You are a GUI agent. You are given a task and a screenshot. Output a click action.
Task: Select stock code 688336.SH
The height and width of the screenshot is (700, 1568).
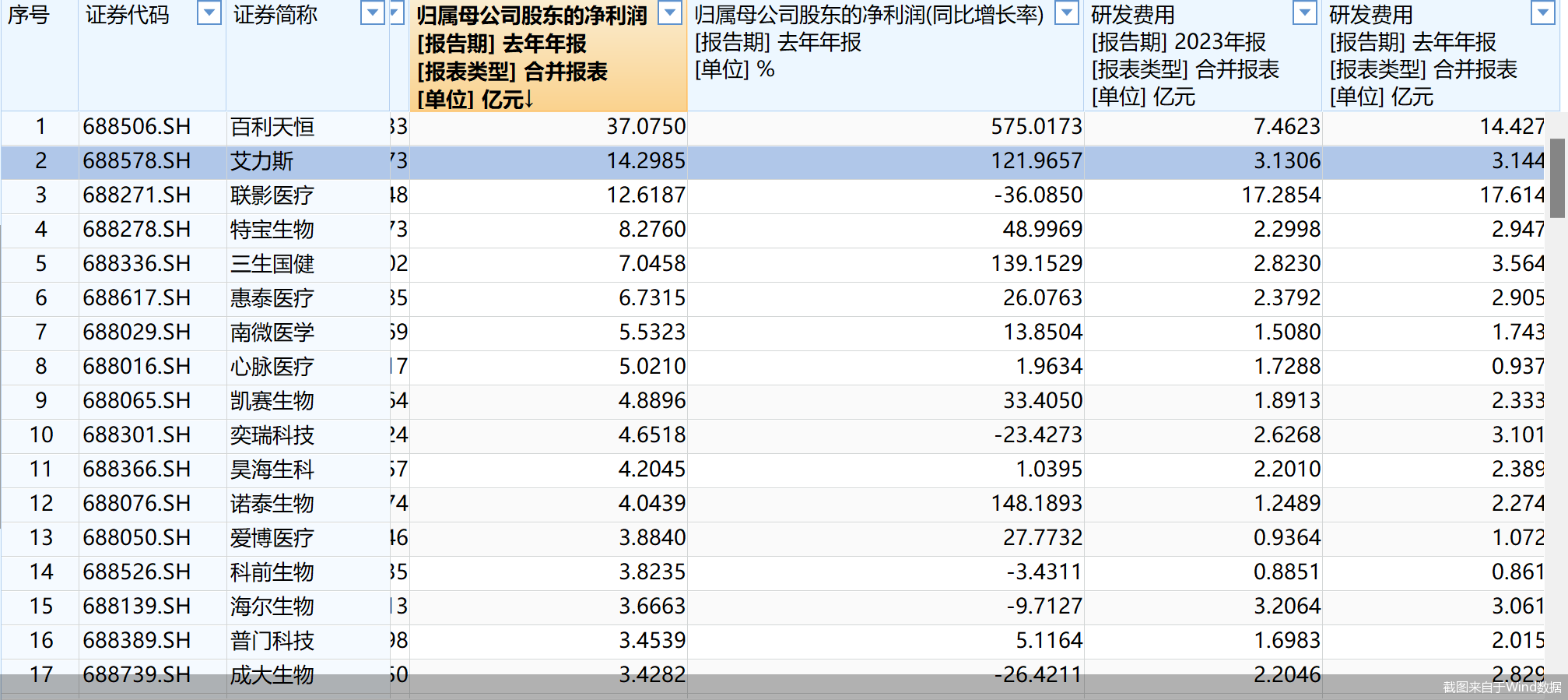[x=137, y=264]
